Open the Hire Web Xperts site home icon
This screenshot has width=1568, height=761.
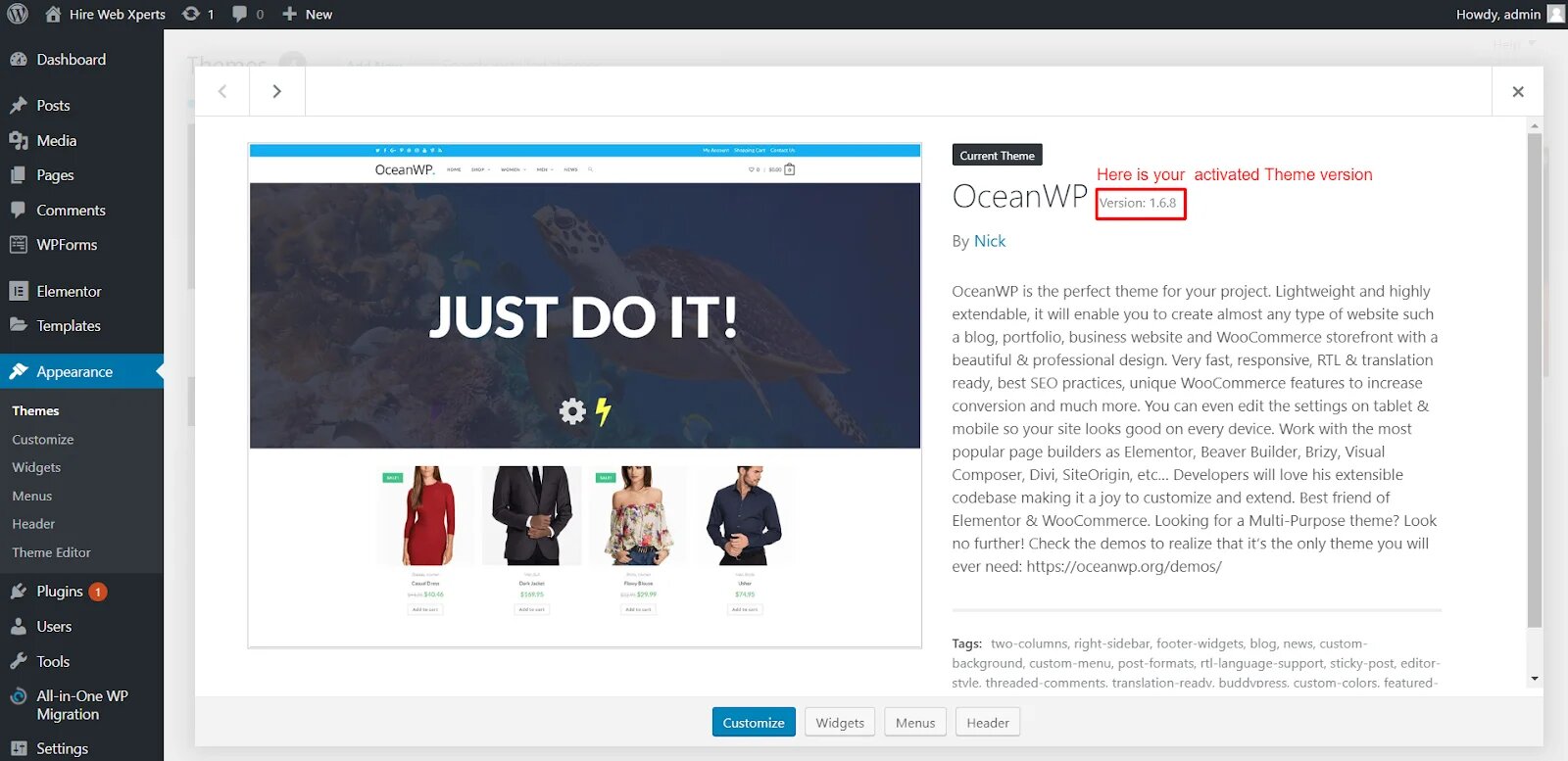[x=53, y=14]
